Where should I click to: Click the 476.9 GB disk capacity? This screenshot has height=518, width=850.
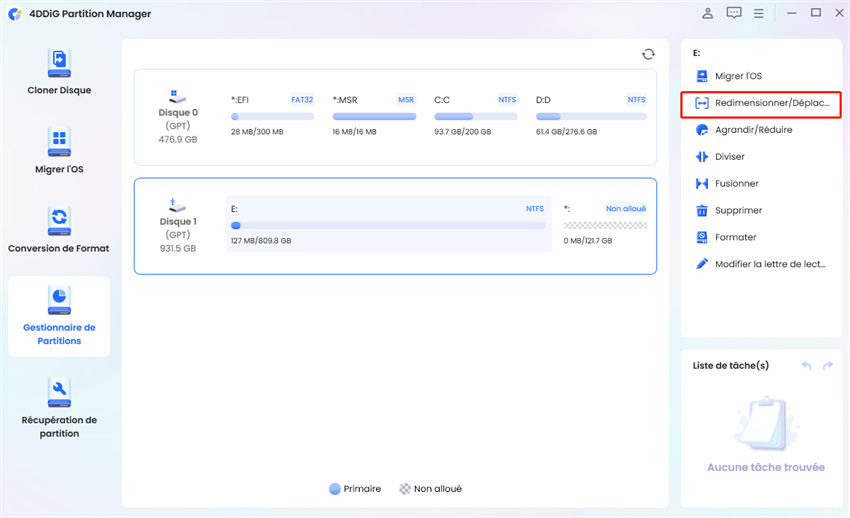click(178, 139)
